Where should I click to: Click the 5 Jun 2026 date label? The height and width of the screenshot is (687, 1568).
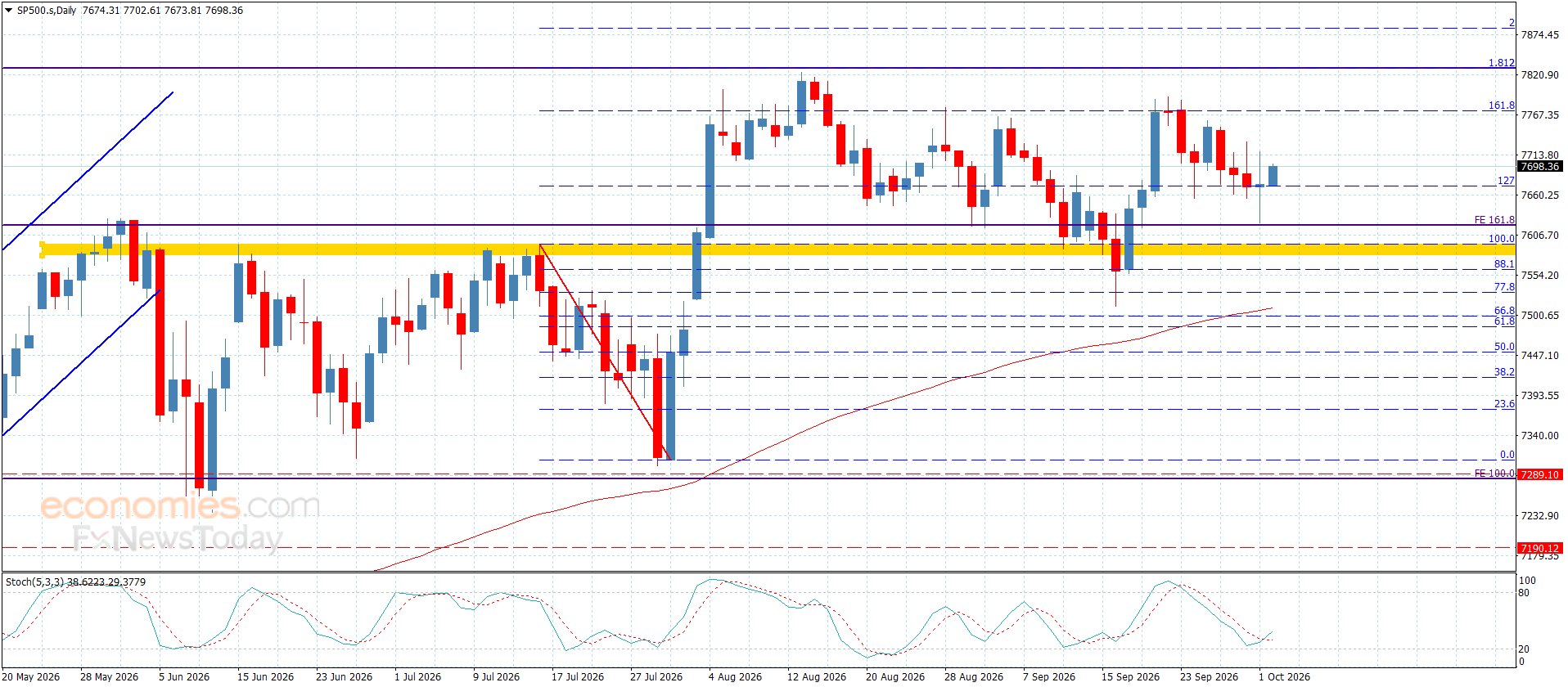(x=184, y=676)
